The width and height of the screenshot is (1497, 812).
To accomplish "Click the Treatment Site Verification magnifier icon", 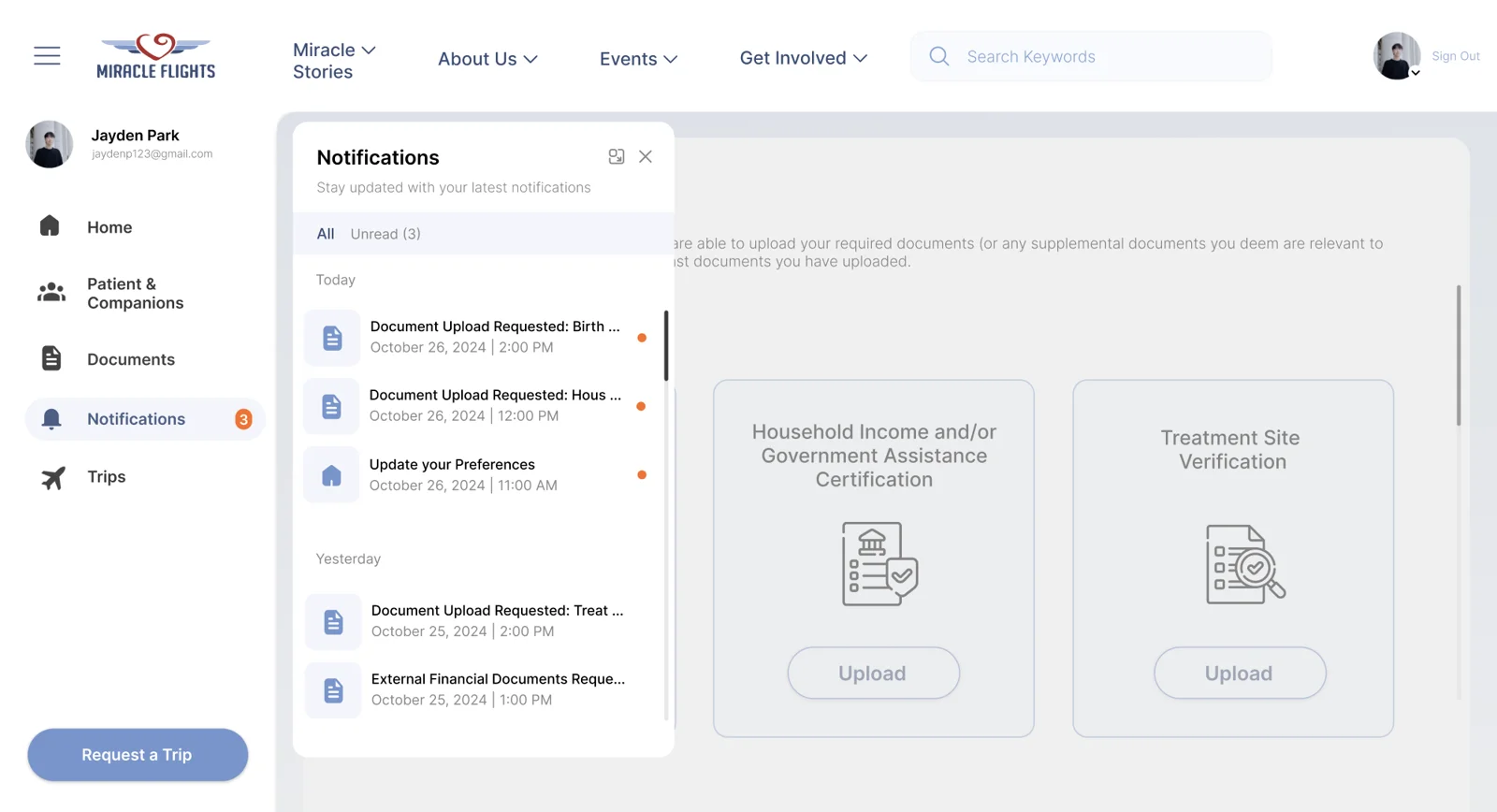I will (x=1245, y=564).
